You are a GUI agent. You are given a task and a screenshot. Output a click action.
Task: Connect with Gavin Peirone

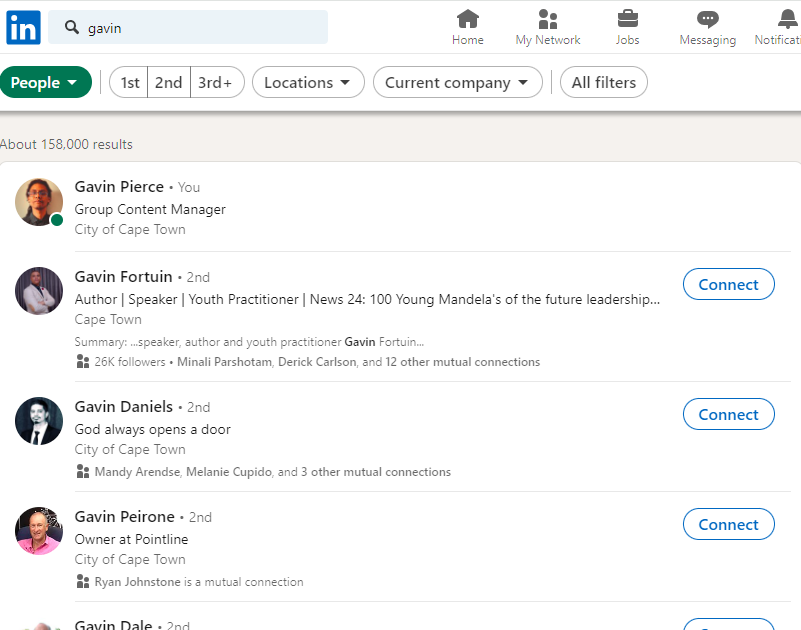[x=728, y=524]
